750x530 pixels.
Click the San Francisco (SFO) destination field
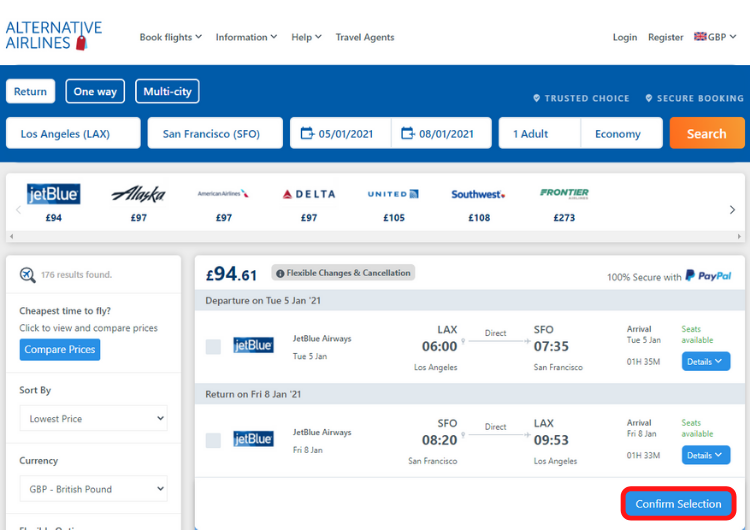point(215,133)
